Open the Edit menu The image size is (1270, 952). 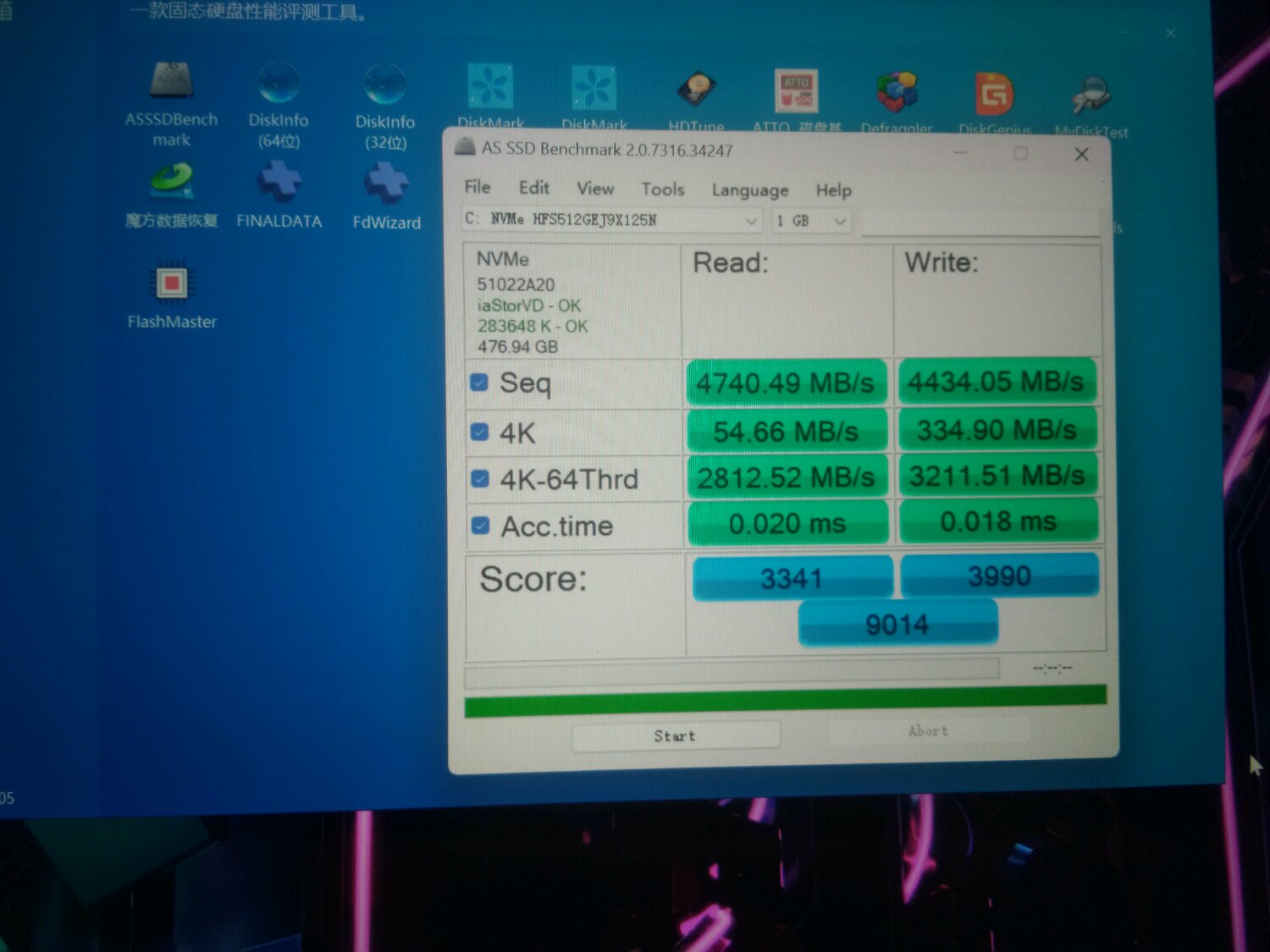point(534,188)
